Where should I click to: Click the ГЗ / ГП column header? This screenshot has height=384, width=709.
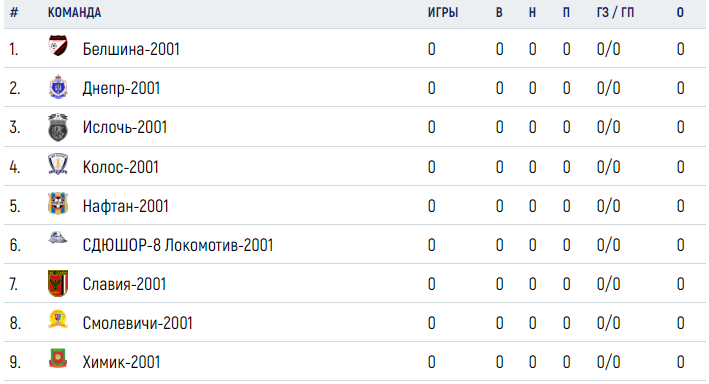tap(615, 13)
